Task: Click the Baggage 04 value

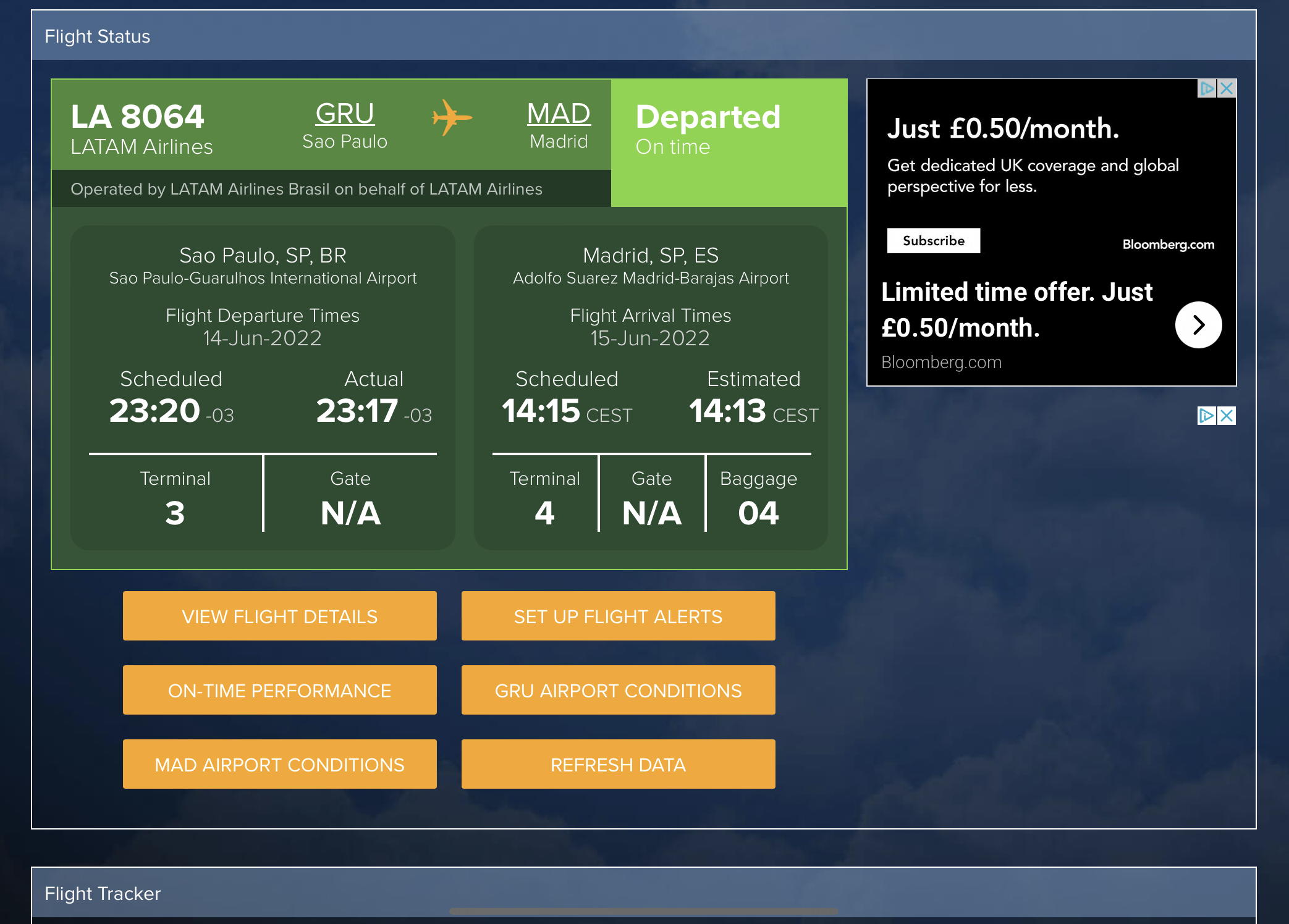Action: 759,513
